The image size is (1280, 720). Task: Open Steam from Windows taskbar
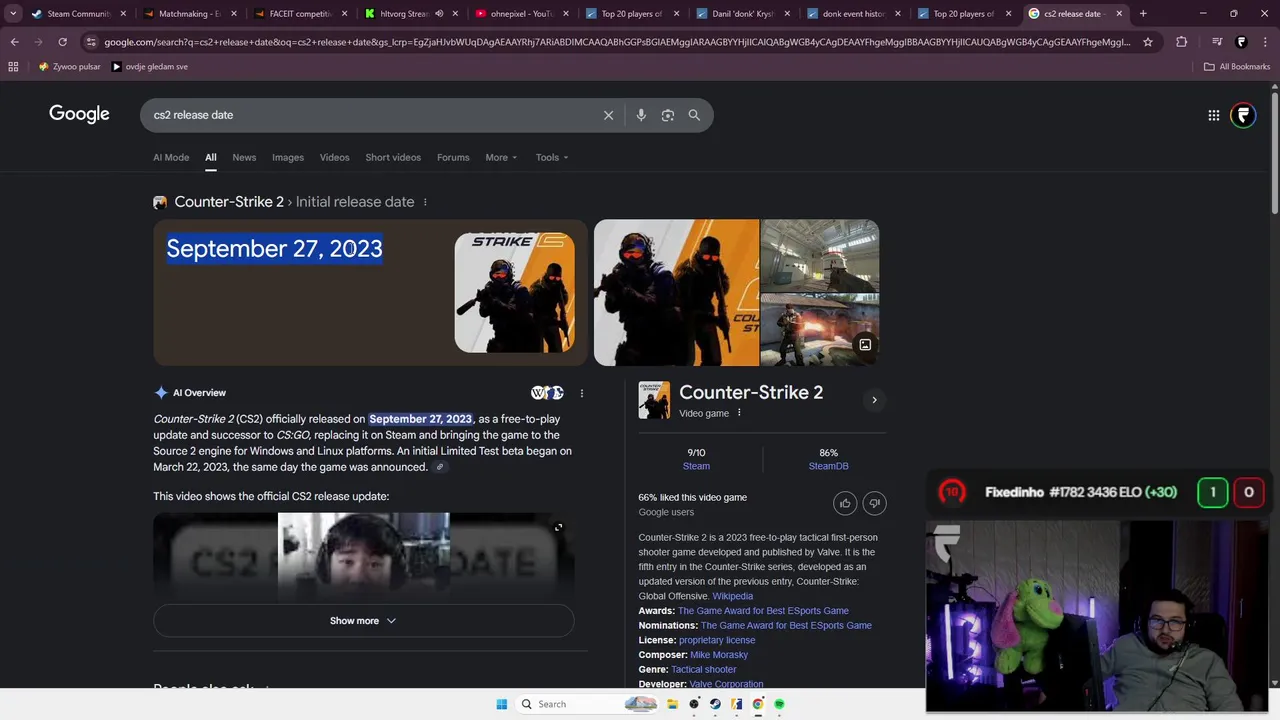tap(715, 704)
